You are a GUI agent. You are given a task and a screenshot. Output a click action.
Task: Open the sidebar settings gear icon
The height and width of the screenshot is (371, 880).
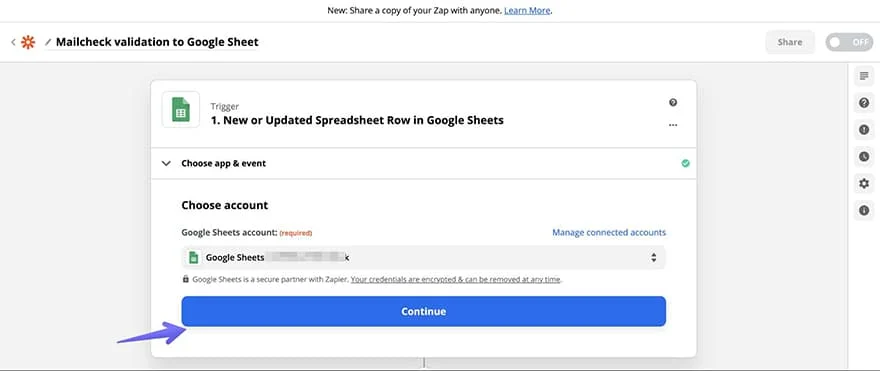click(x=864, y=184)
